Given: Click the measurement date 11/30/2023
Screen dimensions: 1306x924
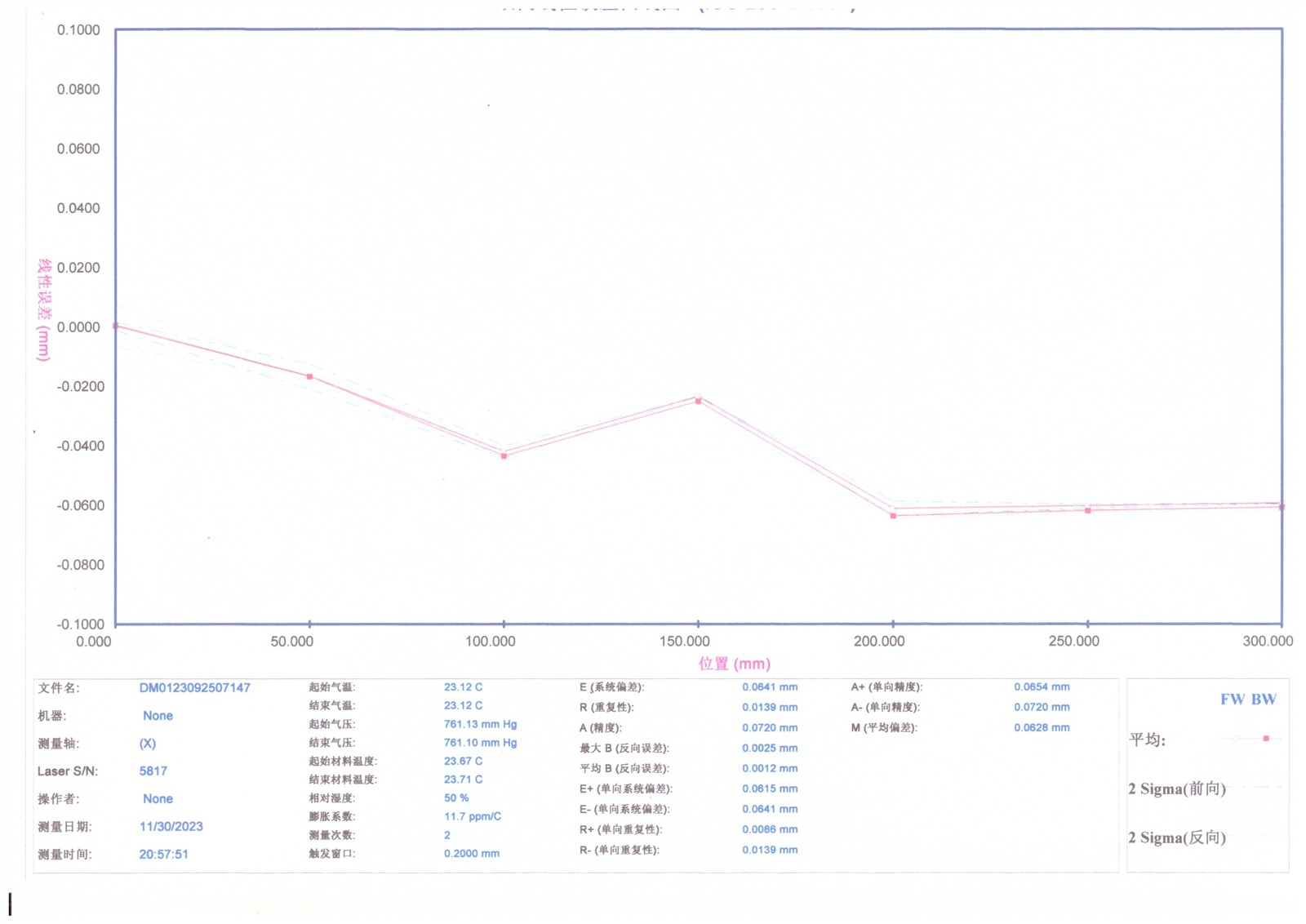Looking at the screenshot, I should (x=171, y=827).
